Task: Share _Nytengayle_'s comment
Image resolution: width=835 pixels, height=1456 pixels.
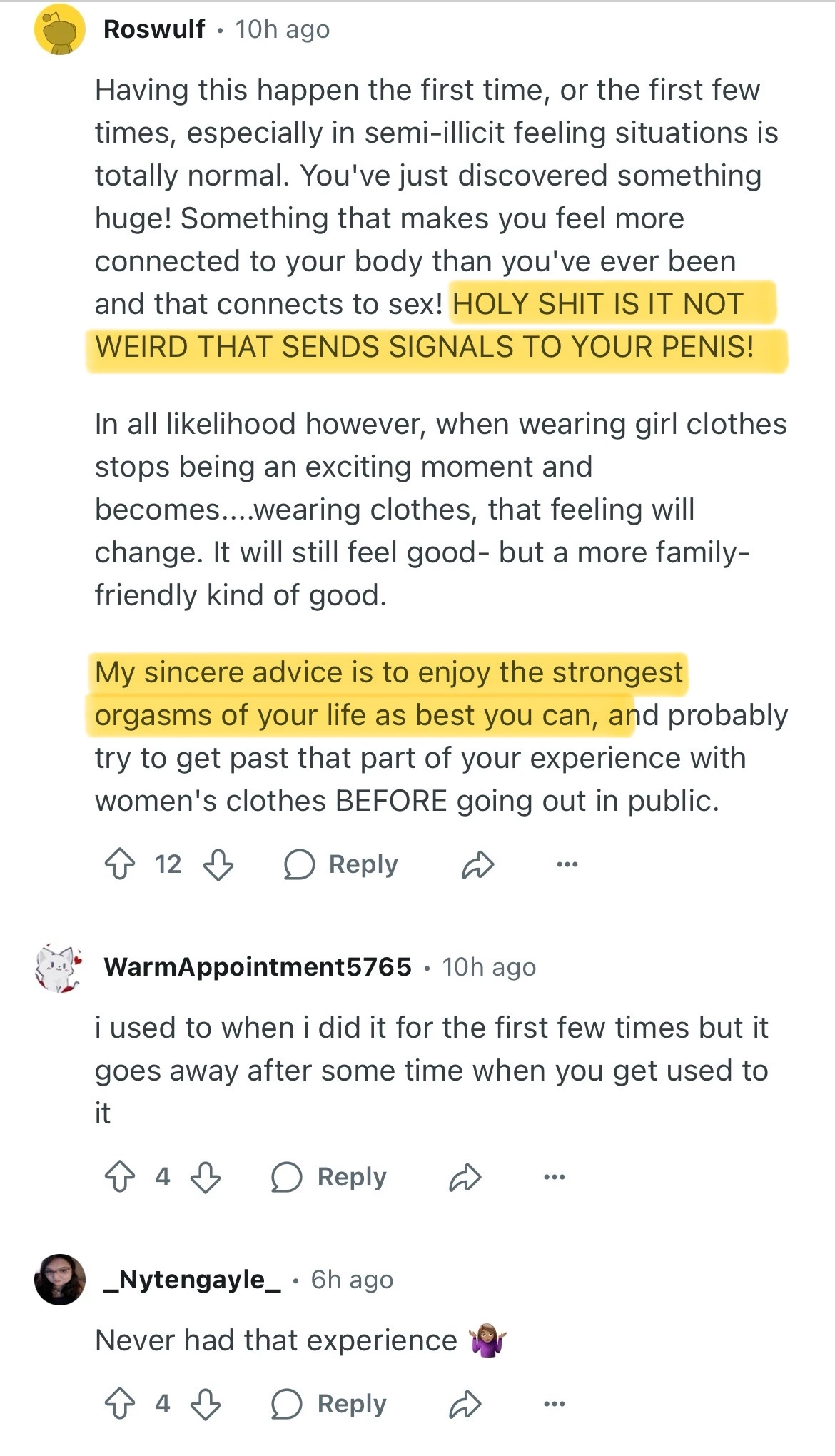Action: (465, 1404)
